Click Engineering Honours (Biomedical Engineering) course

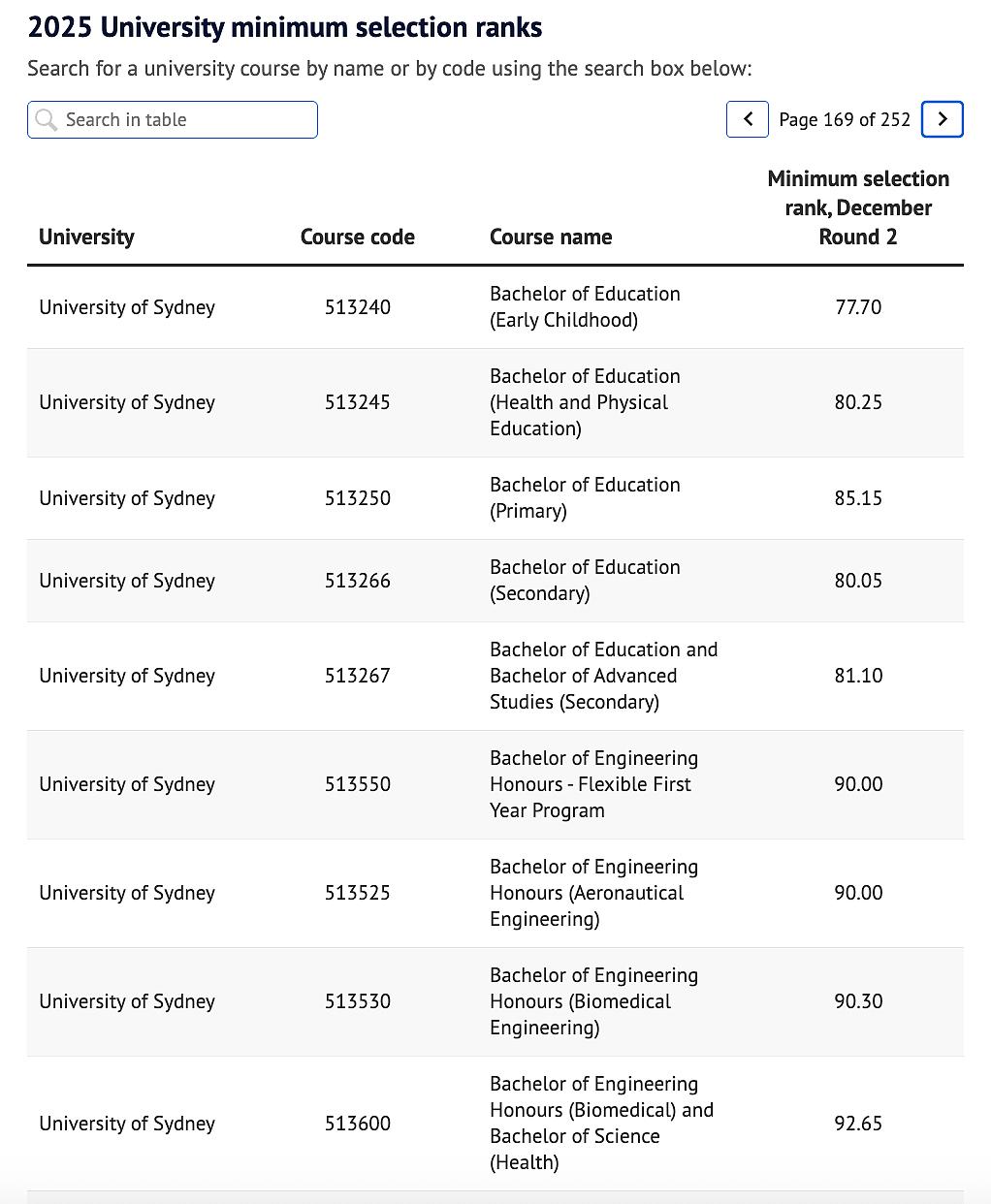[593, 1001]
